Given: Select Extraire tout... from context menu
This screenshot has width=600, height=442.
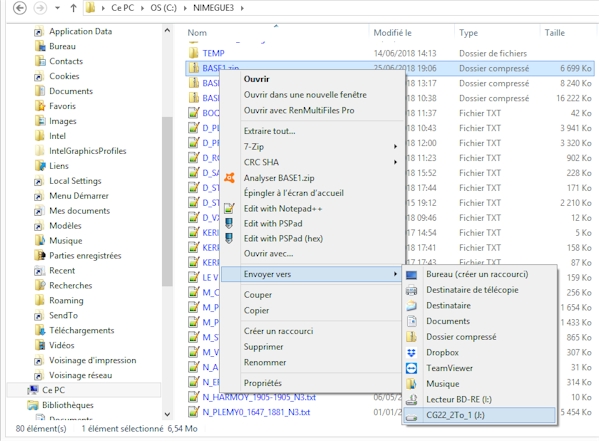Looking at the screenshot, I should click(269, 131).
